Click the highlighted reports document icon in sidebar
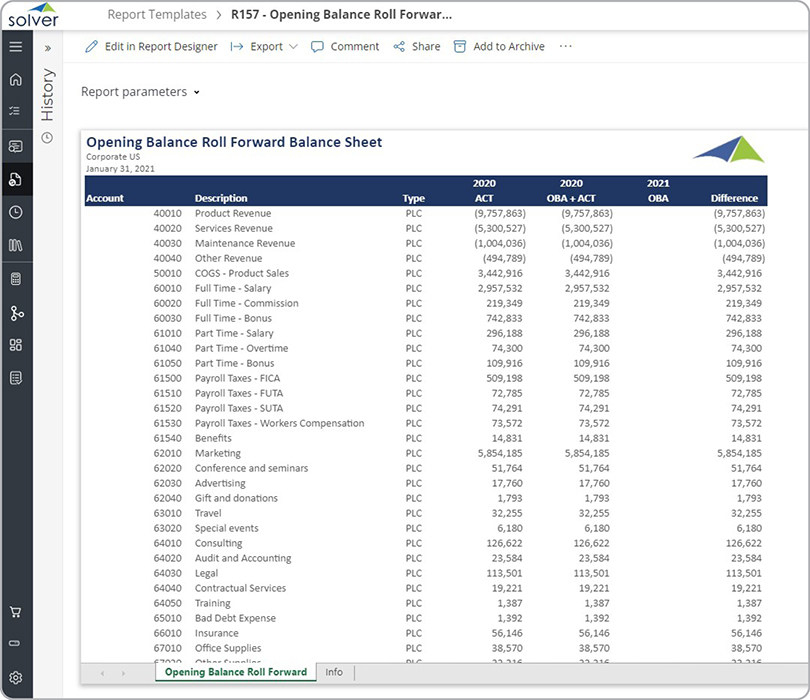This screenshot has height=700, width=810. [x=15, y=179]
